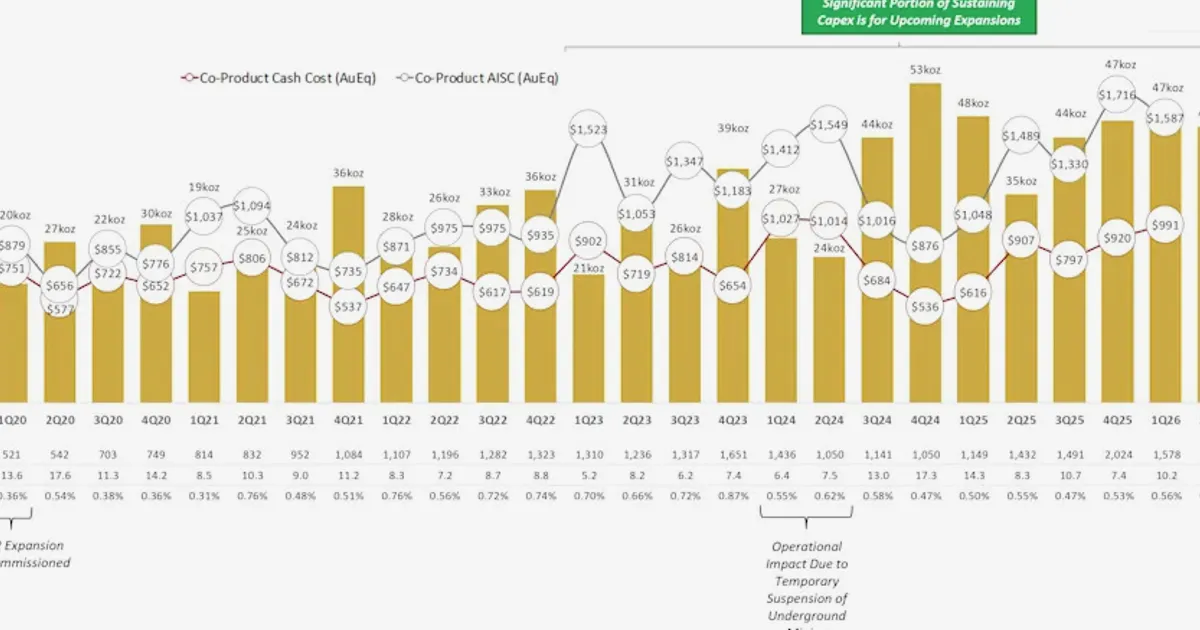Click the $876 data label
This screenshot has height=630, width=1200.
point(925,246)
